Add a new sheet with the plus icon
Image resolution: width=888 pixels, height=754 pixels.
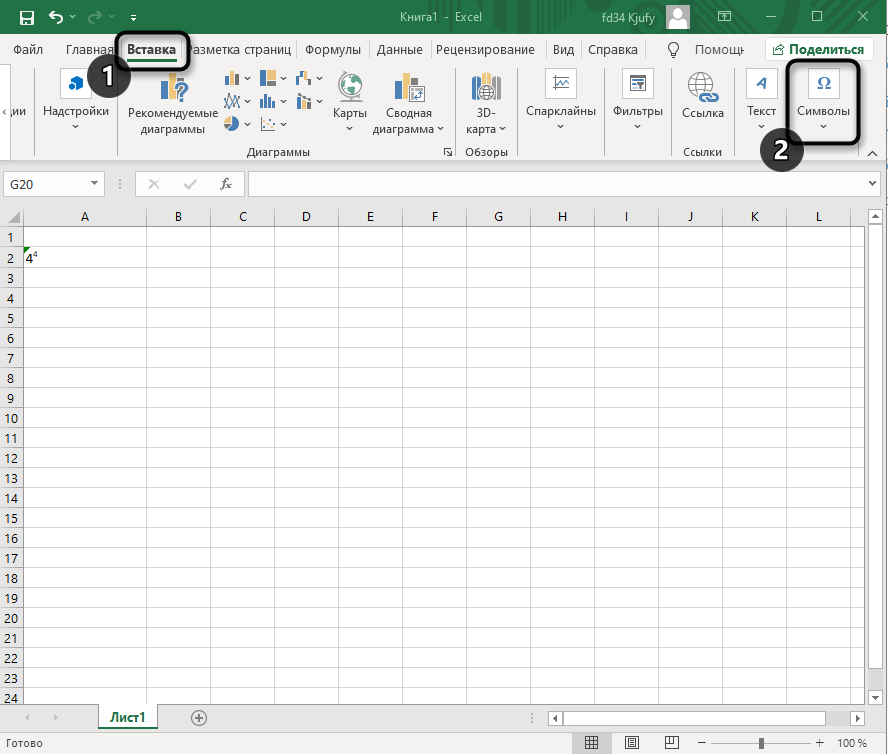[199, 717]
